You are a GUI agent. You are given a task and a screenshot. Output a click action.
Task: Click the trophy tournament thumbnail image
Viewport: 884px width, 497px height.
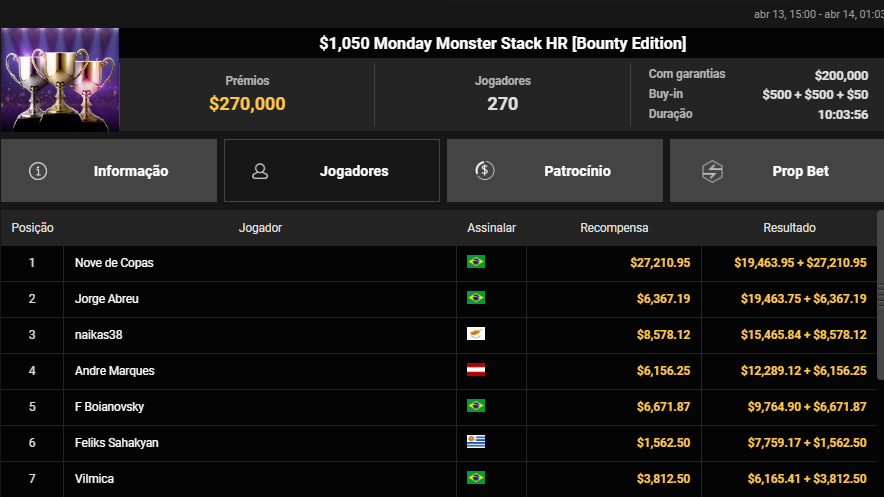(60, 80)
